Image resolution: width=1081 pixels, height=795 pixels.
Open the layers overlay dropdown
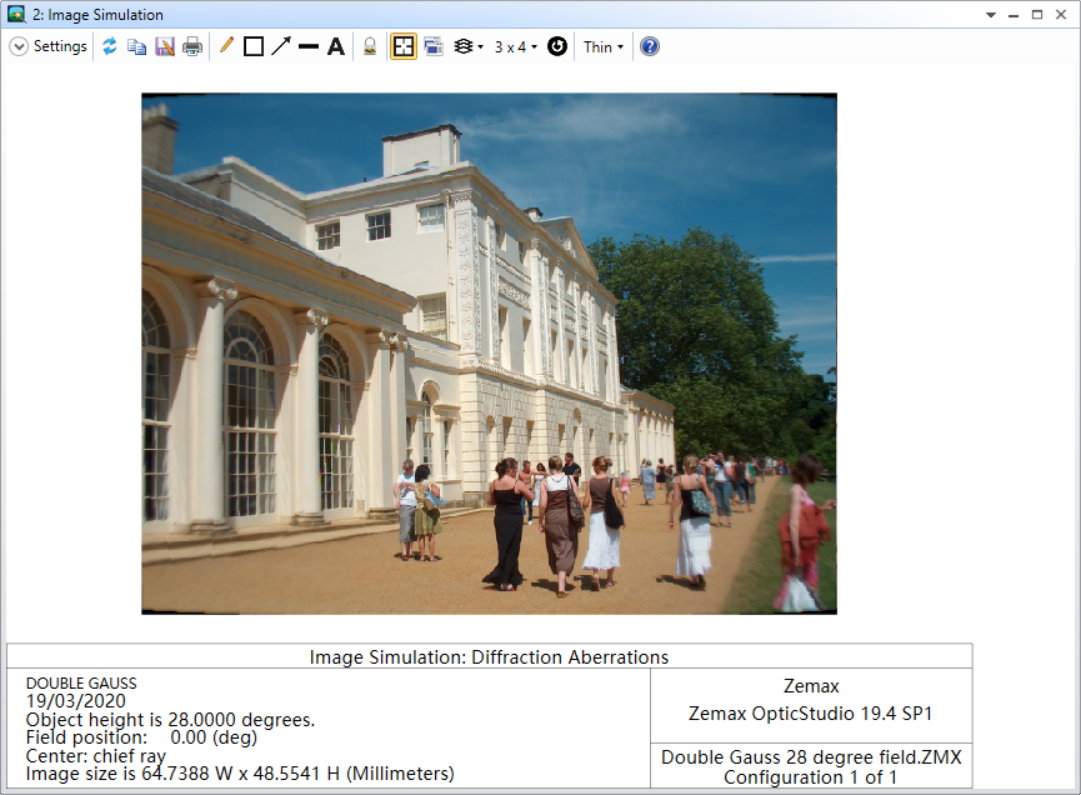click(468, 46)
